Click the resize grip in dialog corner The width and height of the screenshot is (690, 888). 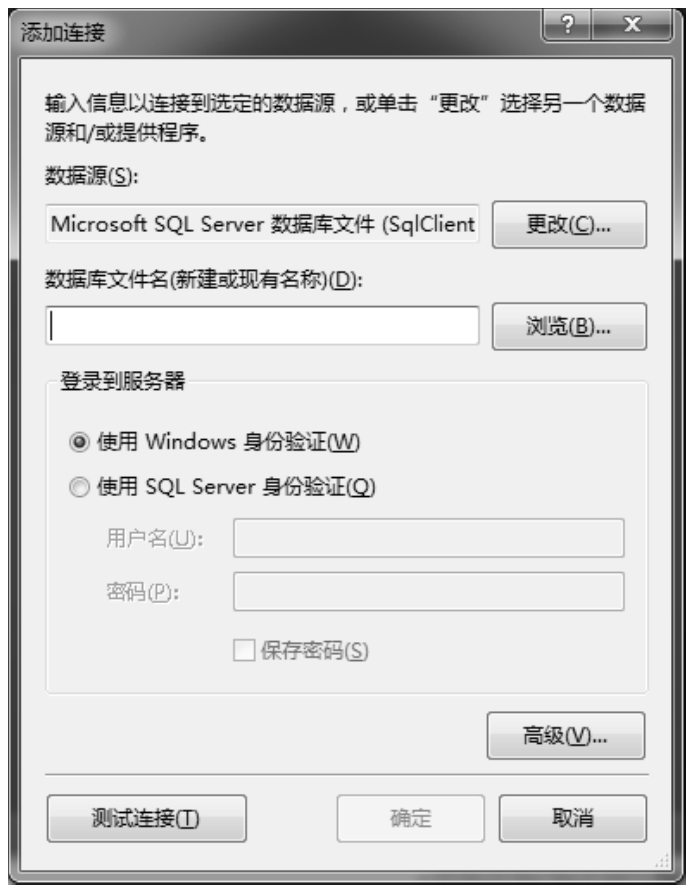coord(662,860)
